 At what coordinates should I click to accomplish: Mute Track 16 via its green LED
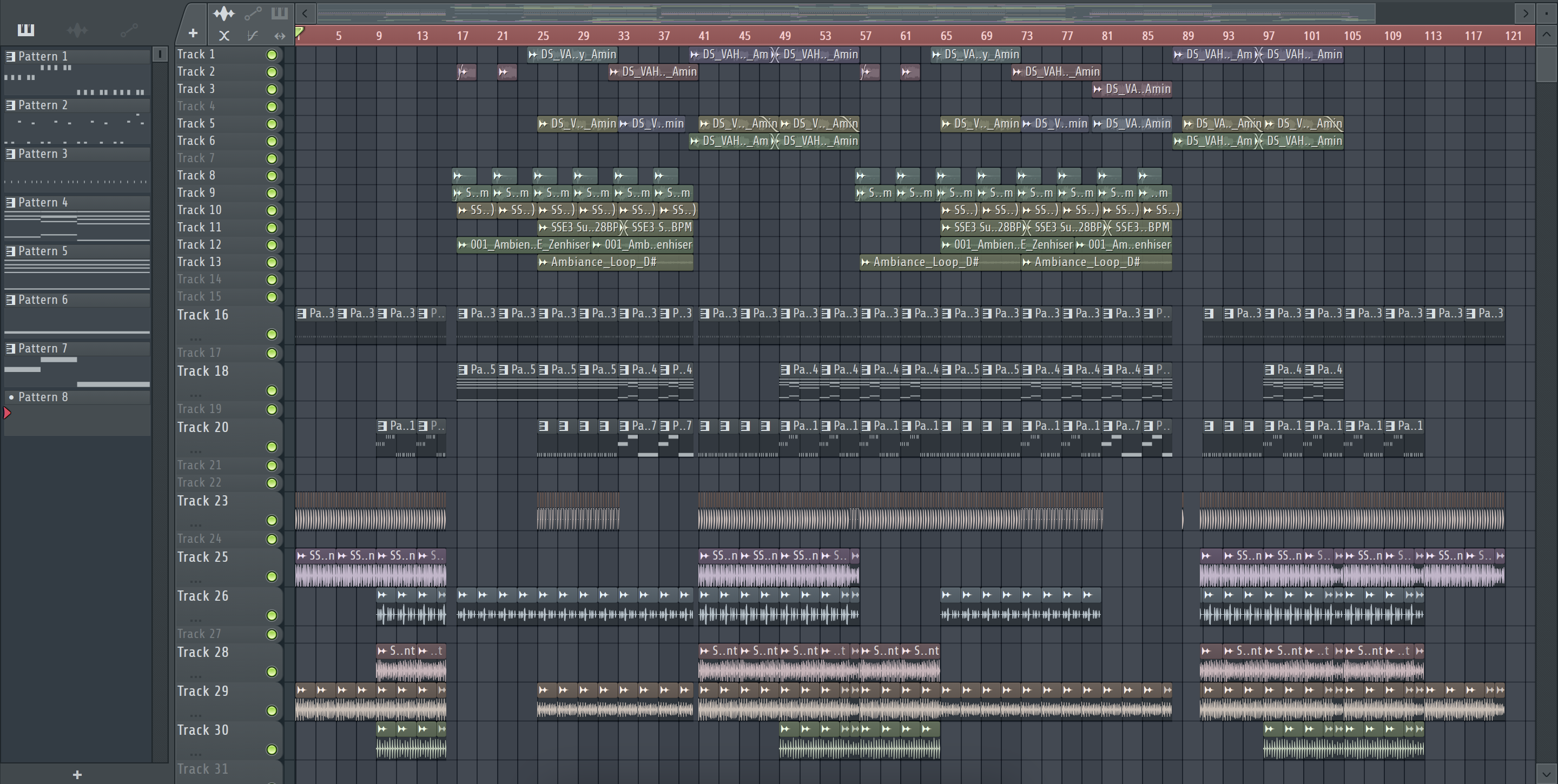(272, 334)
